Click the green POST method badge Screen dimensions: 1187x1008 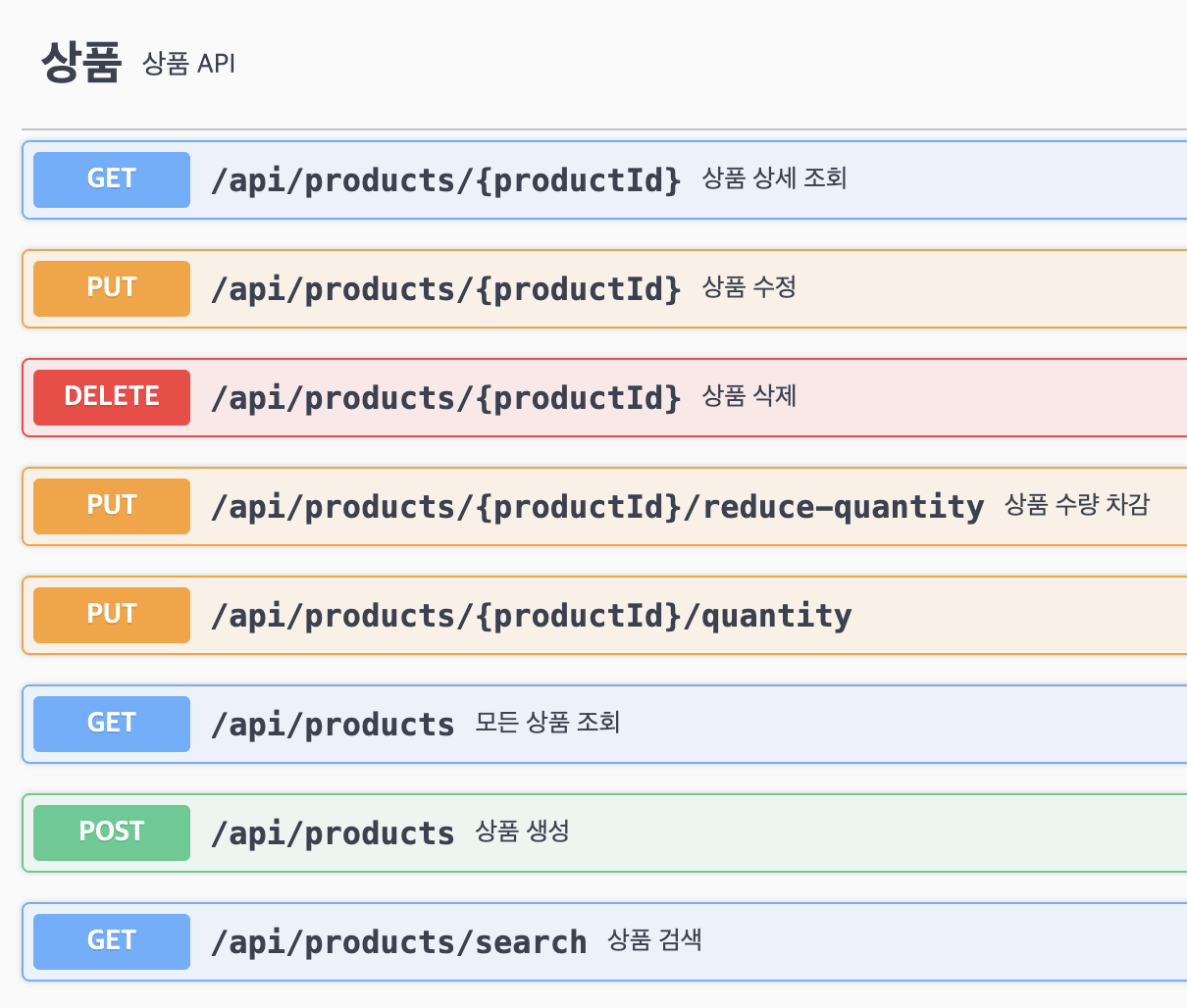(x=112, y=832)
